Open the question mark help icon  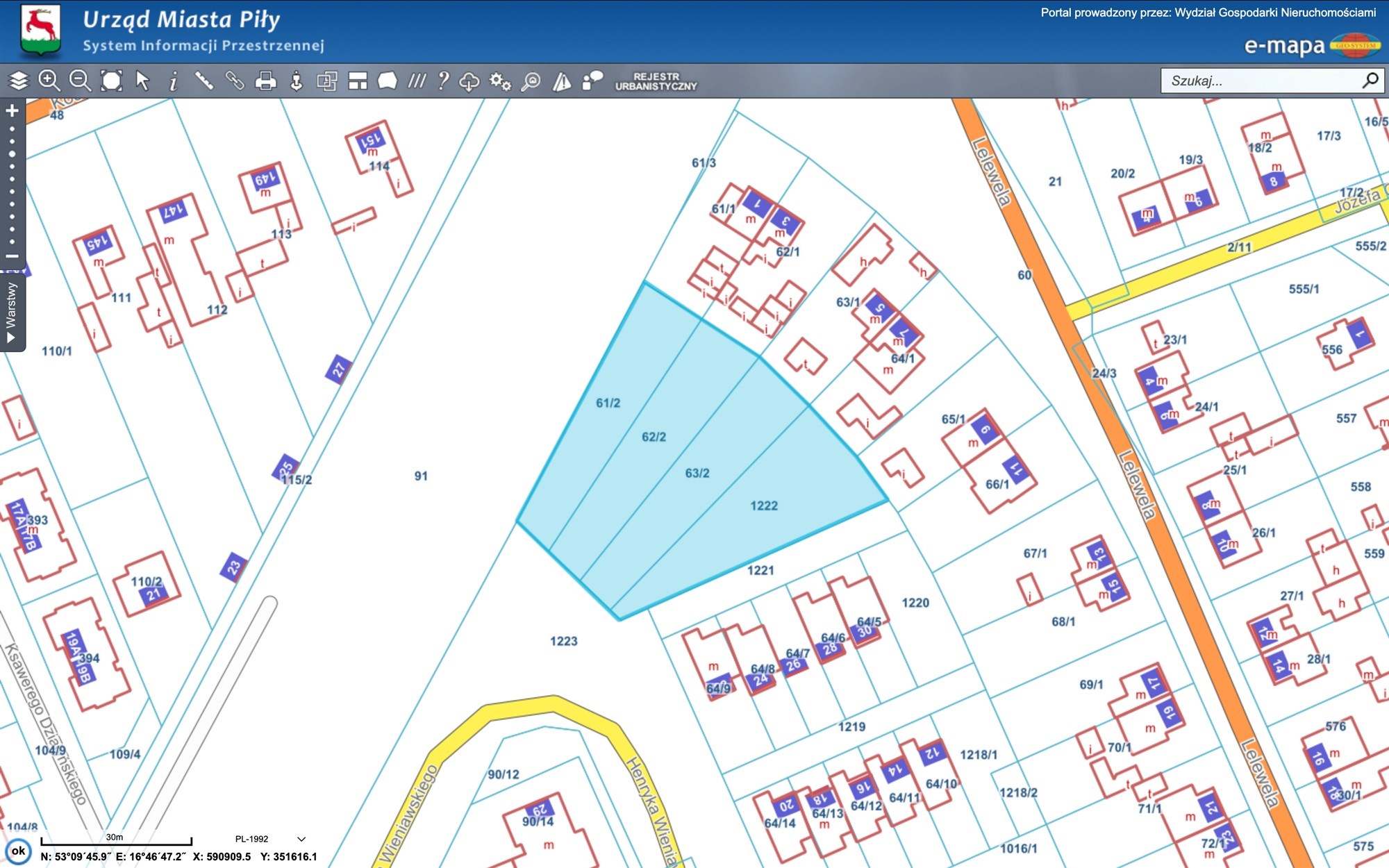tap(443, 81)
